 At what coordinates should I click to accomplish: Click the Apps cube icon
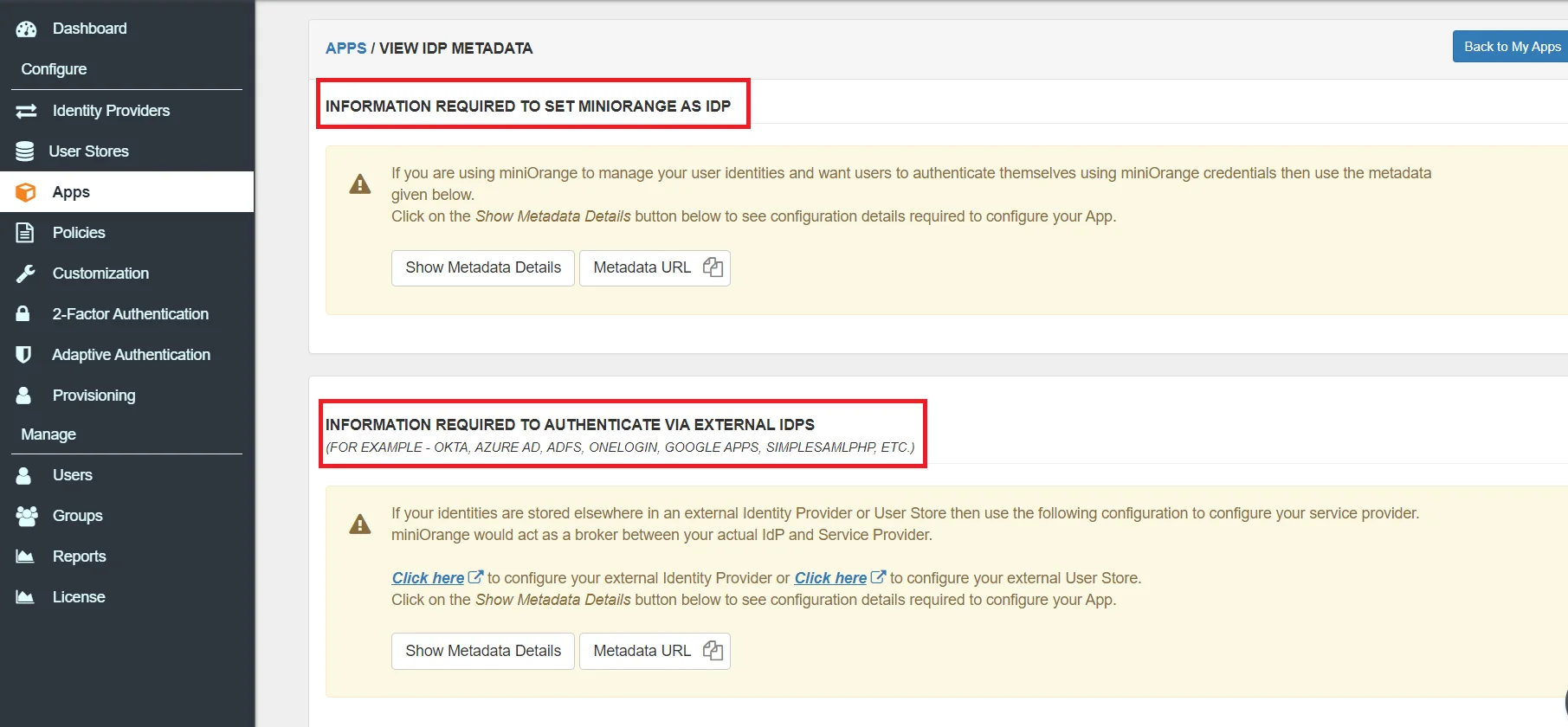tap(26, 192)
